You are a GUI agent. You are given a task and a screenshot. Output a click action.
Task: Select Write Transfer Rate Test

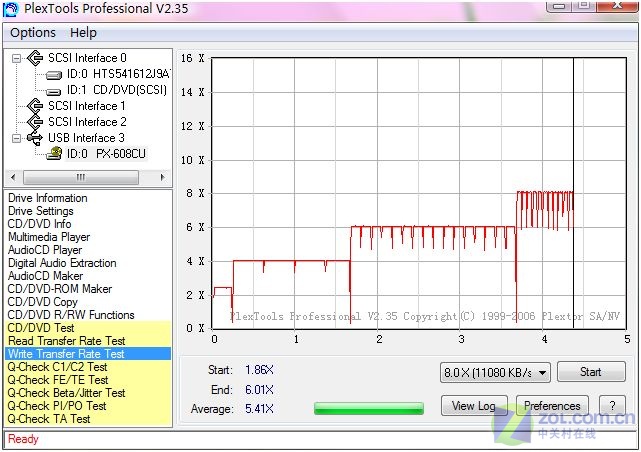coord(88,354)
